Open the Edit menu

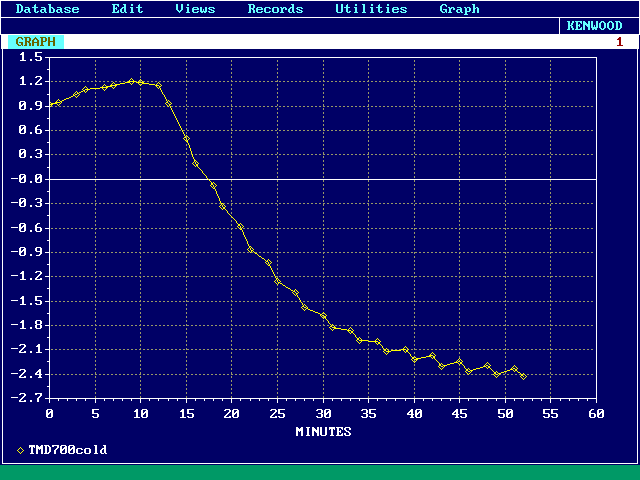pyautogui.click(x=127, y=9)
